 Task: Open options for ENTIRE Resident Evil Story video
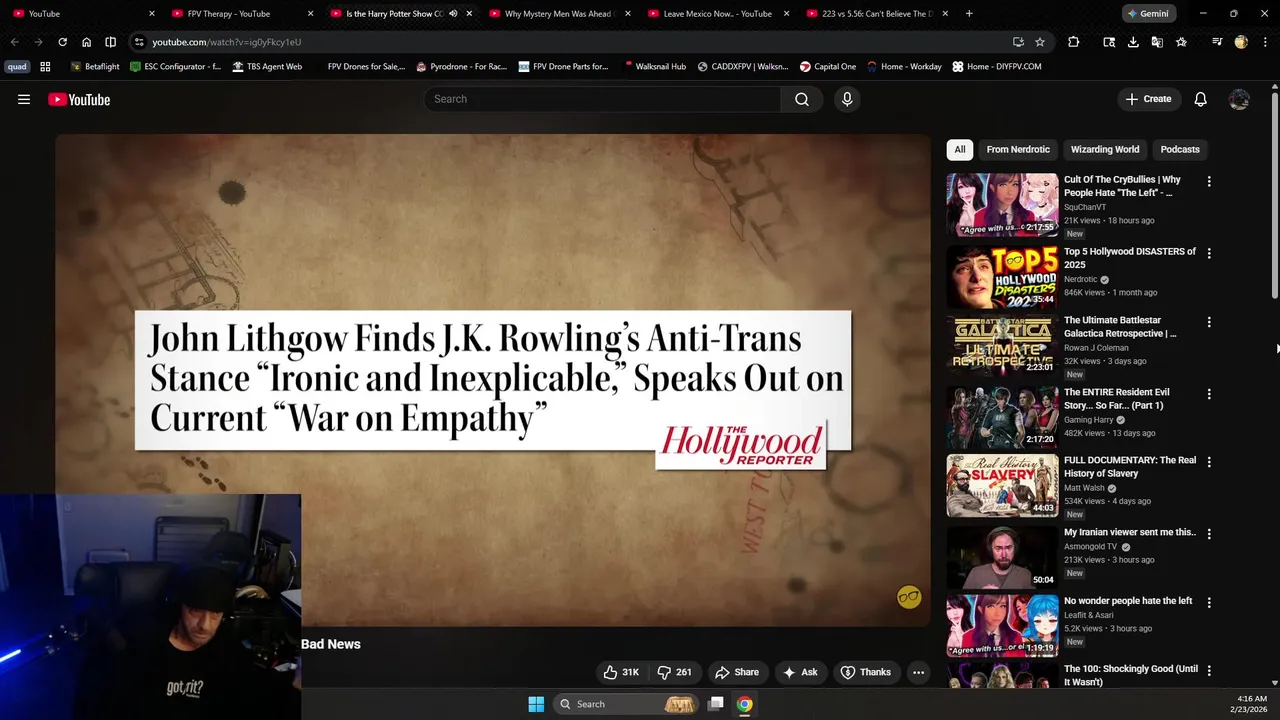(1209, 394)
